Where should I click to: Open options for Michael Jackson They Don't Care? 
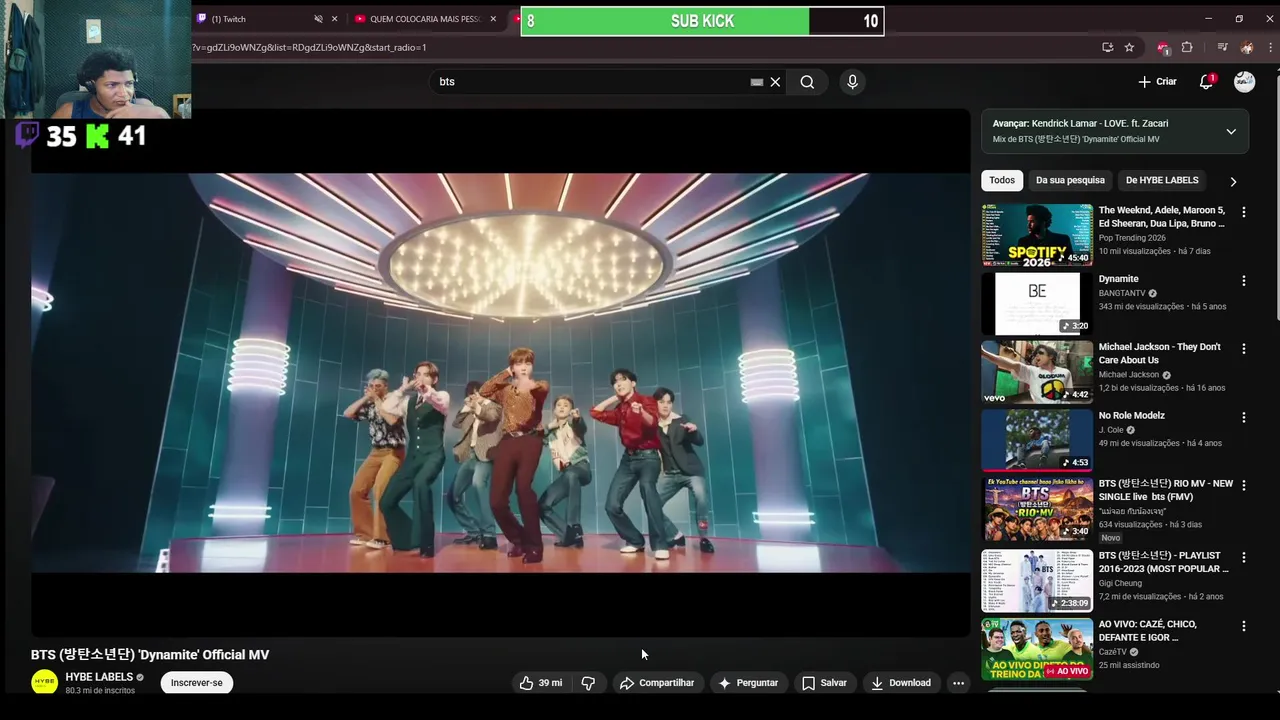click(1244, 349)
